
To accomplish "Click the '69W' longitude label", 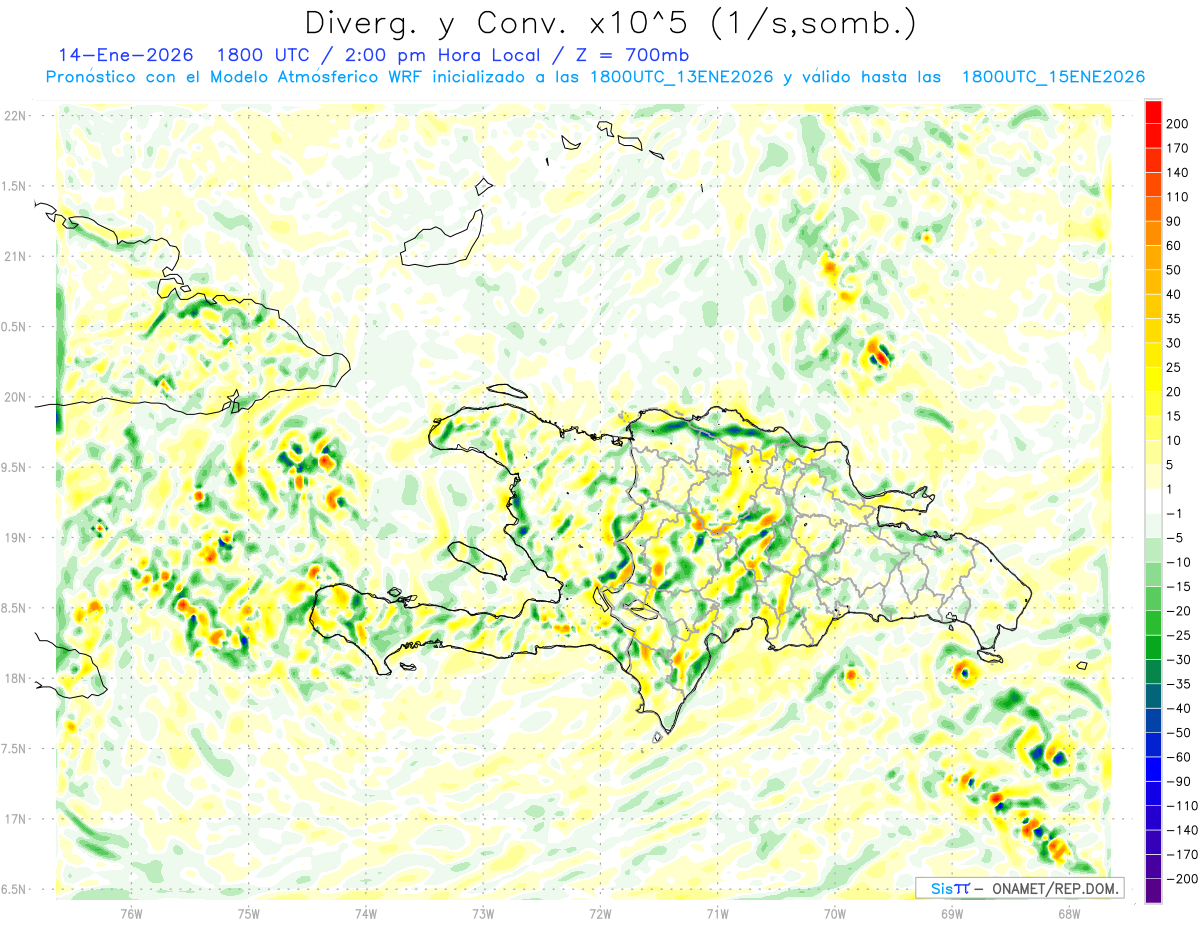I will pyautogui.click(x=951, y=912).
